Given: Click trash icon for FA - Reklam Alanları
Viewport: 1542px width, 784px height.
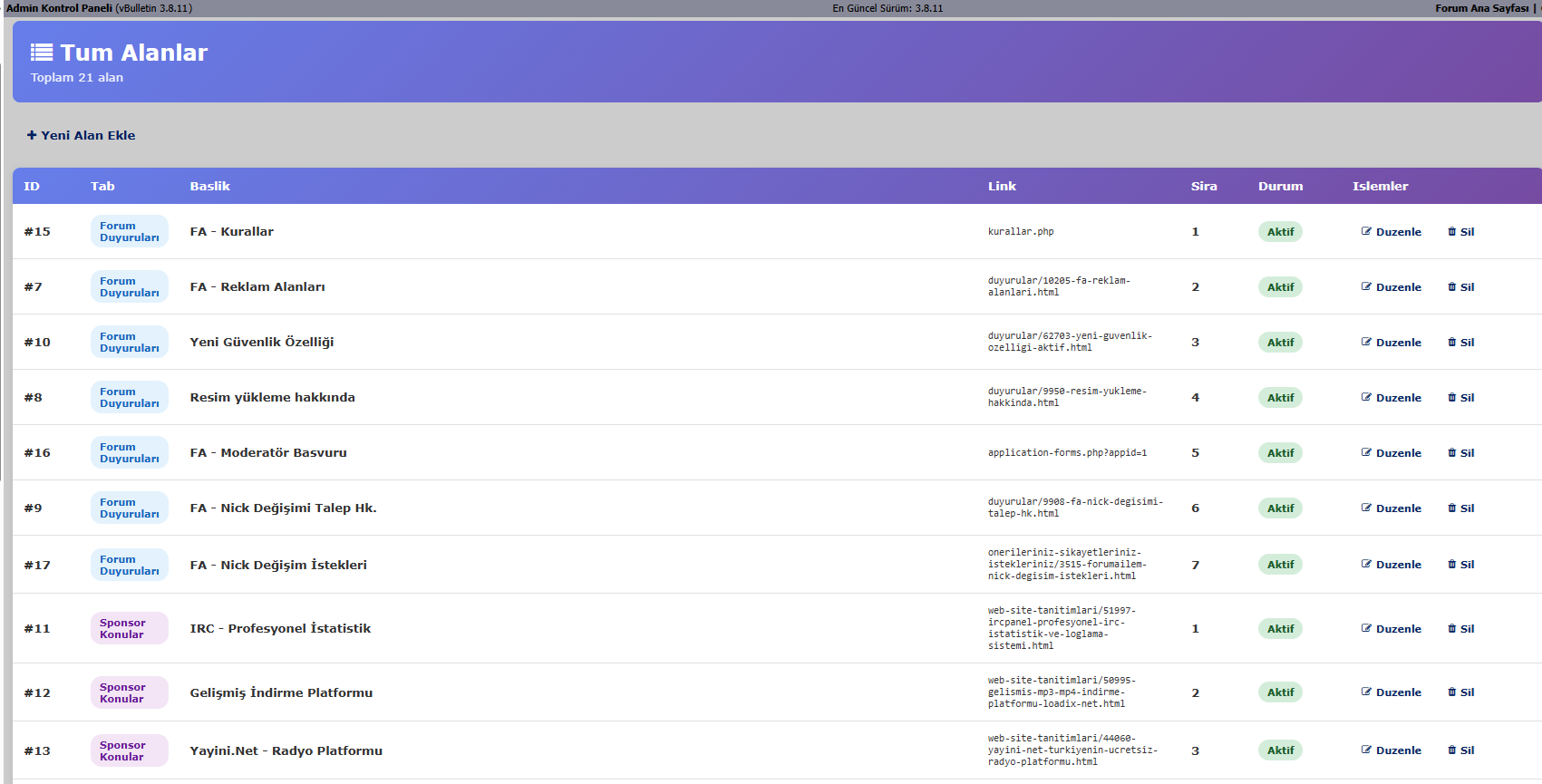Looking at the screenshot, I should (x=1452, y=286).
